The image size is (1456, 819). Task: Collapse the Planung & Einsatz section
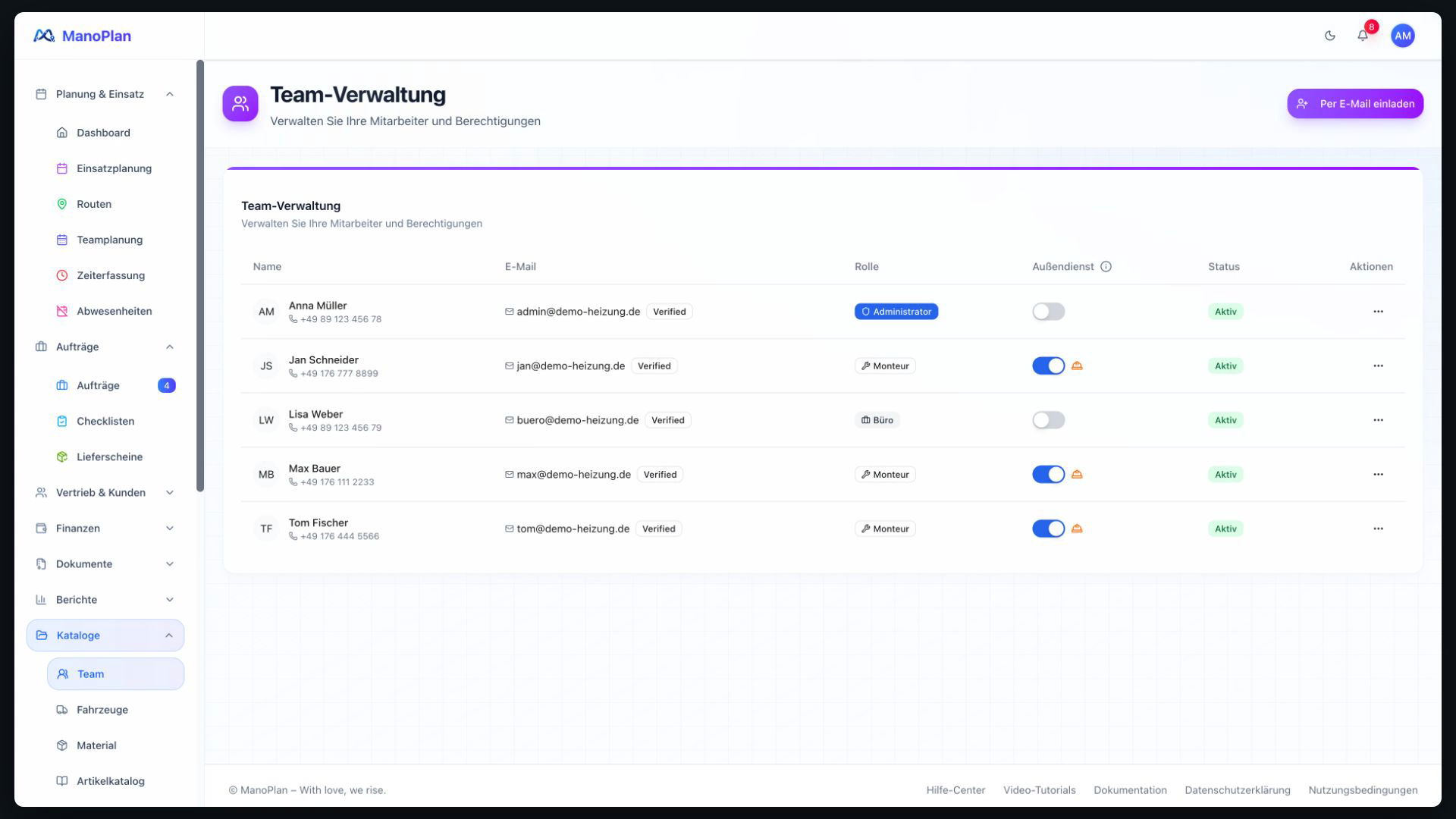point(105,94)
